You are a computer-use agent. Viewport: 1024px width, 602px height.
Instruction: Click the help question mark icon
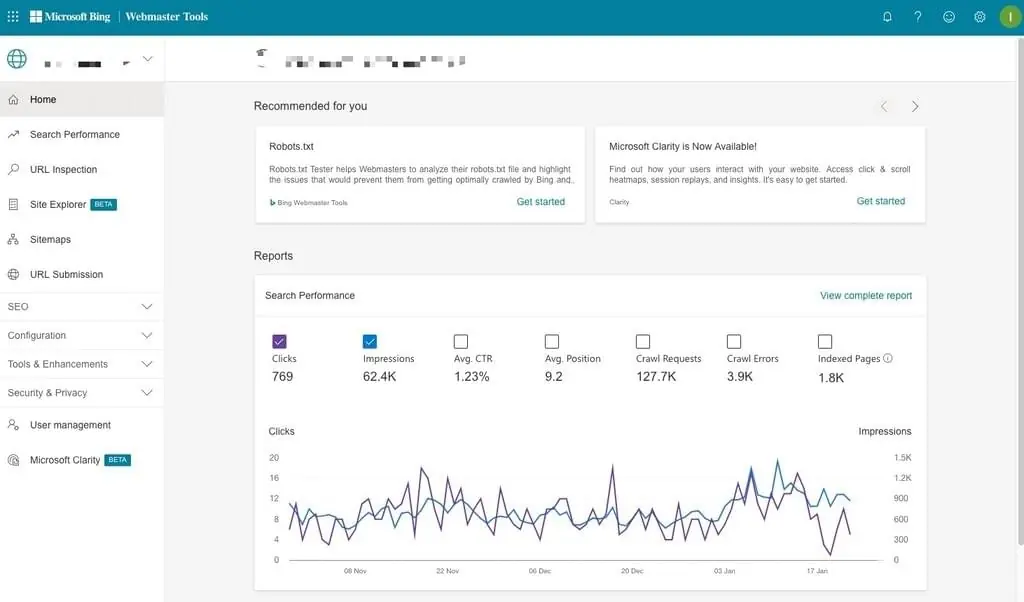[x=918, y=17]
